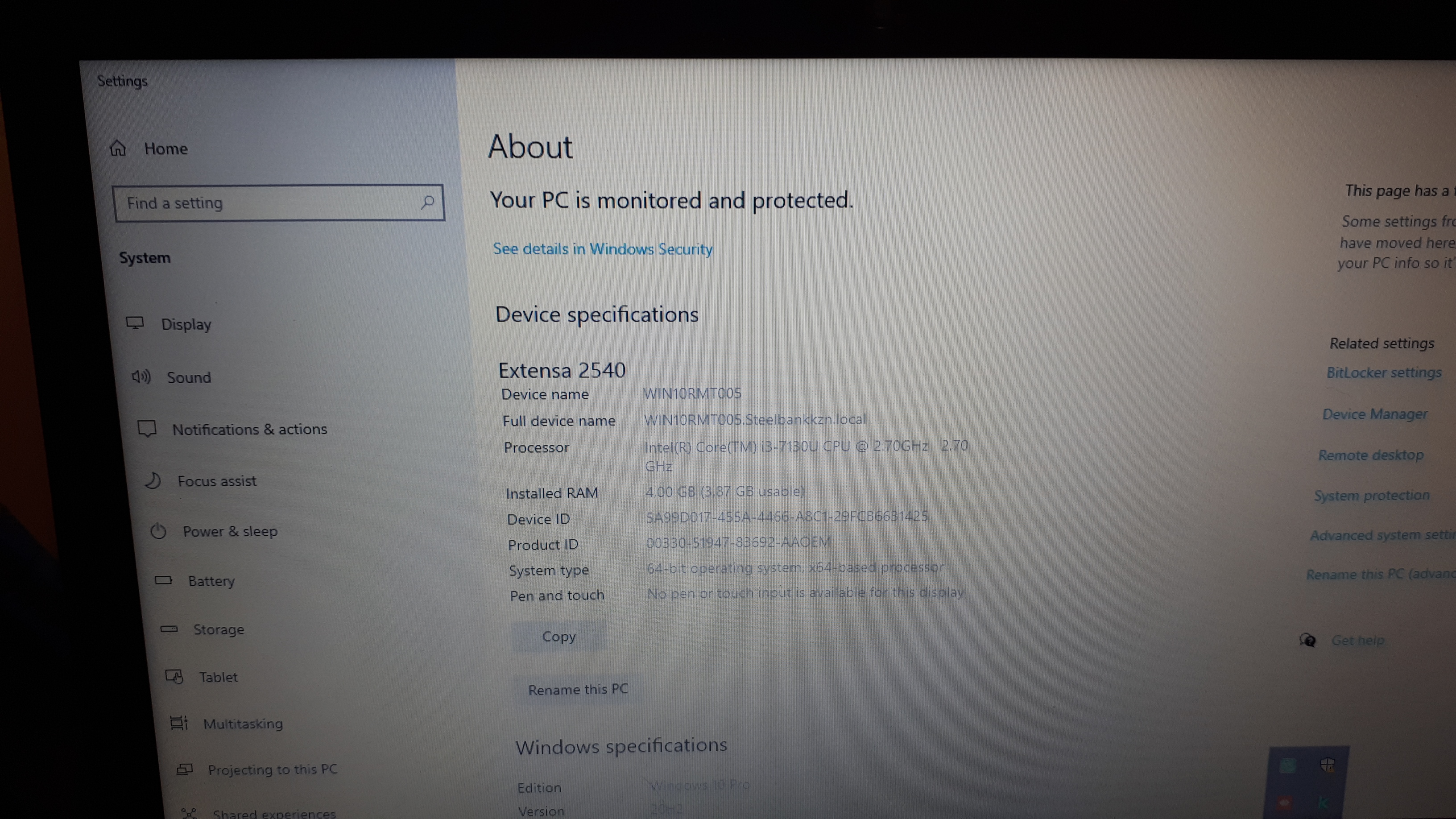Click the Related settings heading
This screenshot has width=1456, height=819.
1382,343
